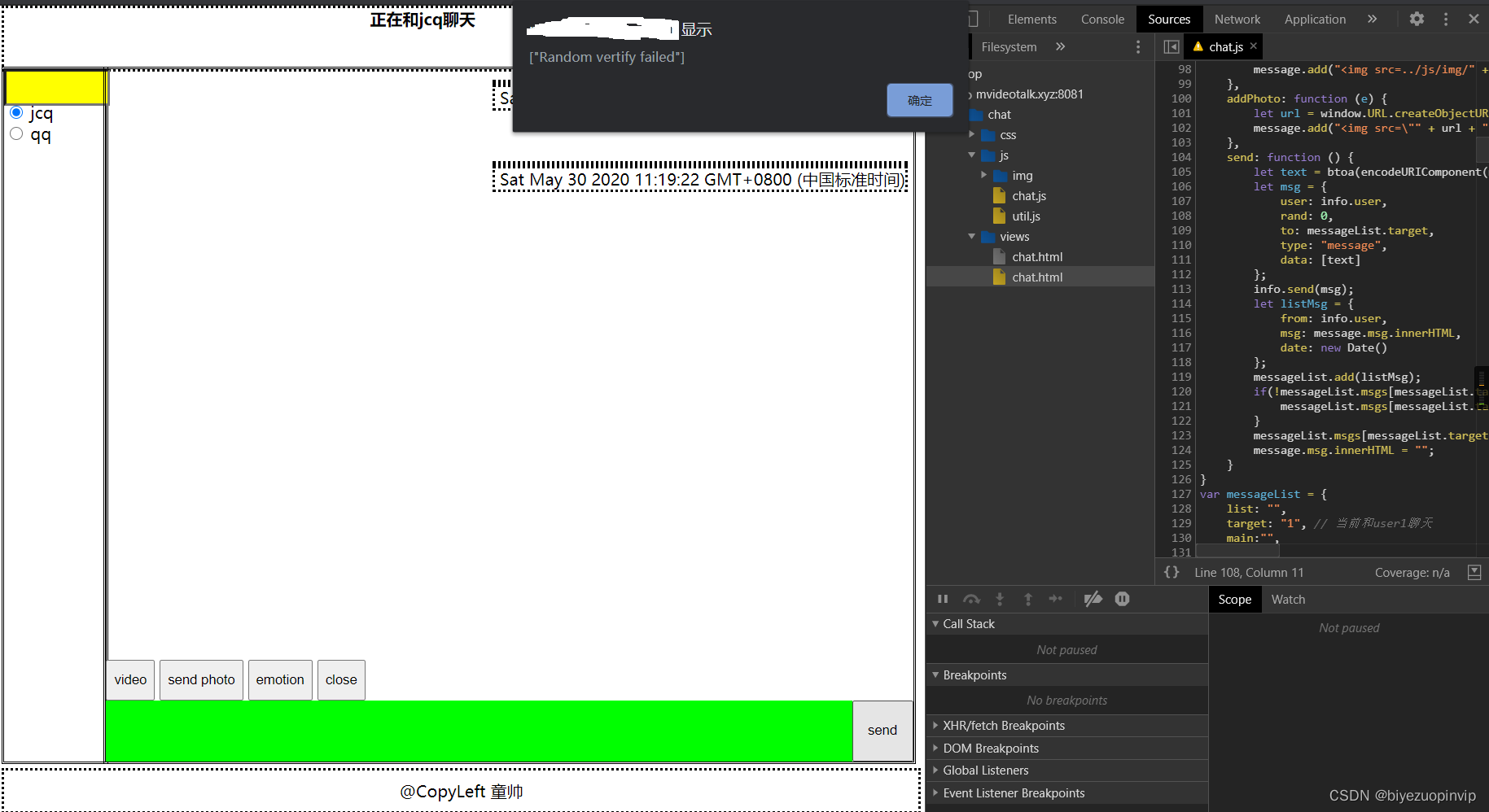
Task: Open the emotion picker button
Action: (x=280, y=680)
